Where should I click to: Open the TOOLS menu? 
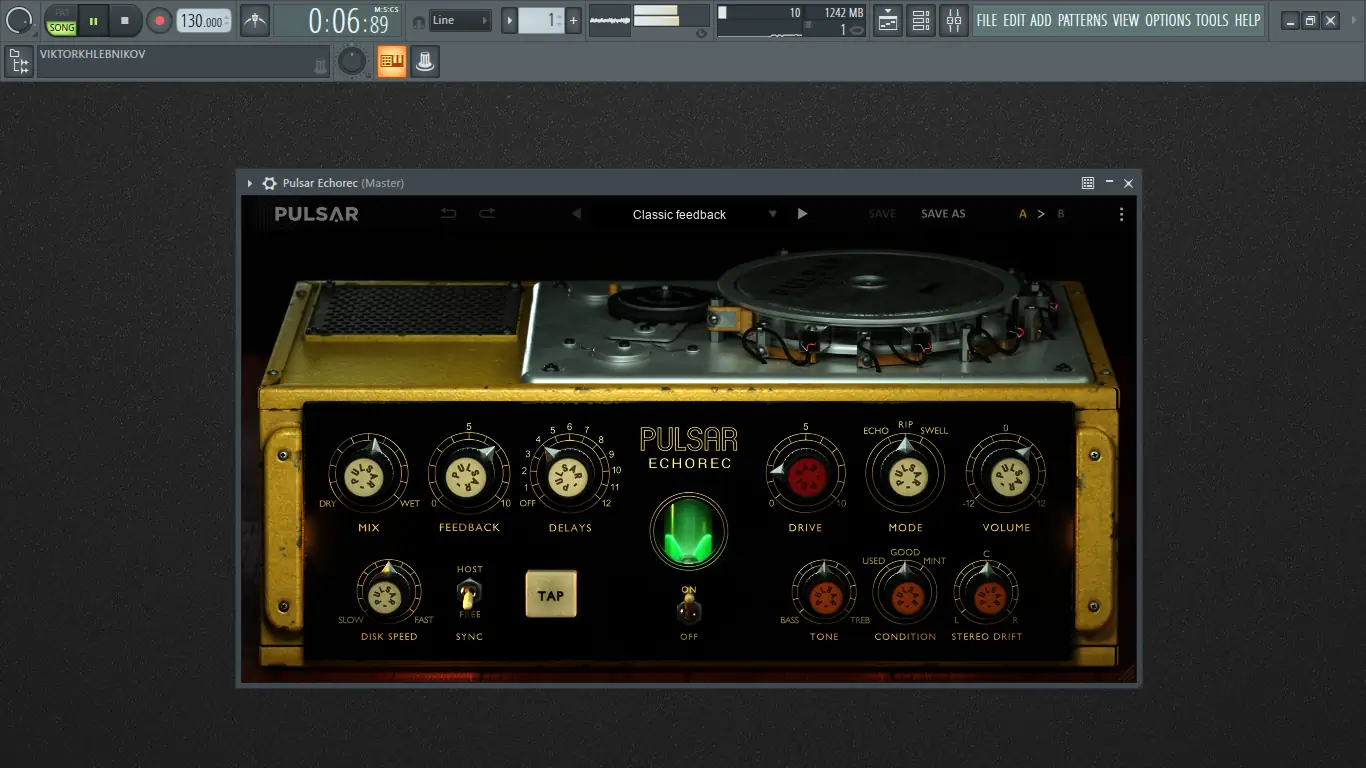tap(1212, 20)
